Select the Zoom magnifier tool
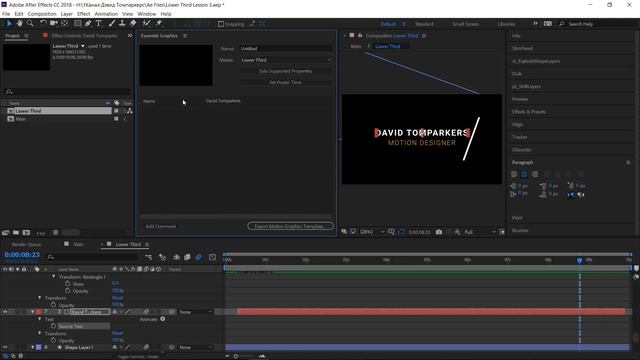 coord(30,24)
